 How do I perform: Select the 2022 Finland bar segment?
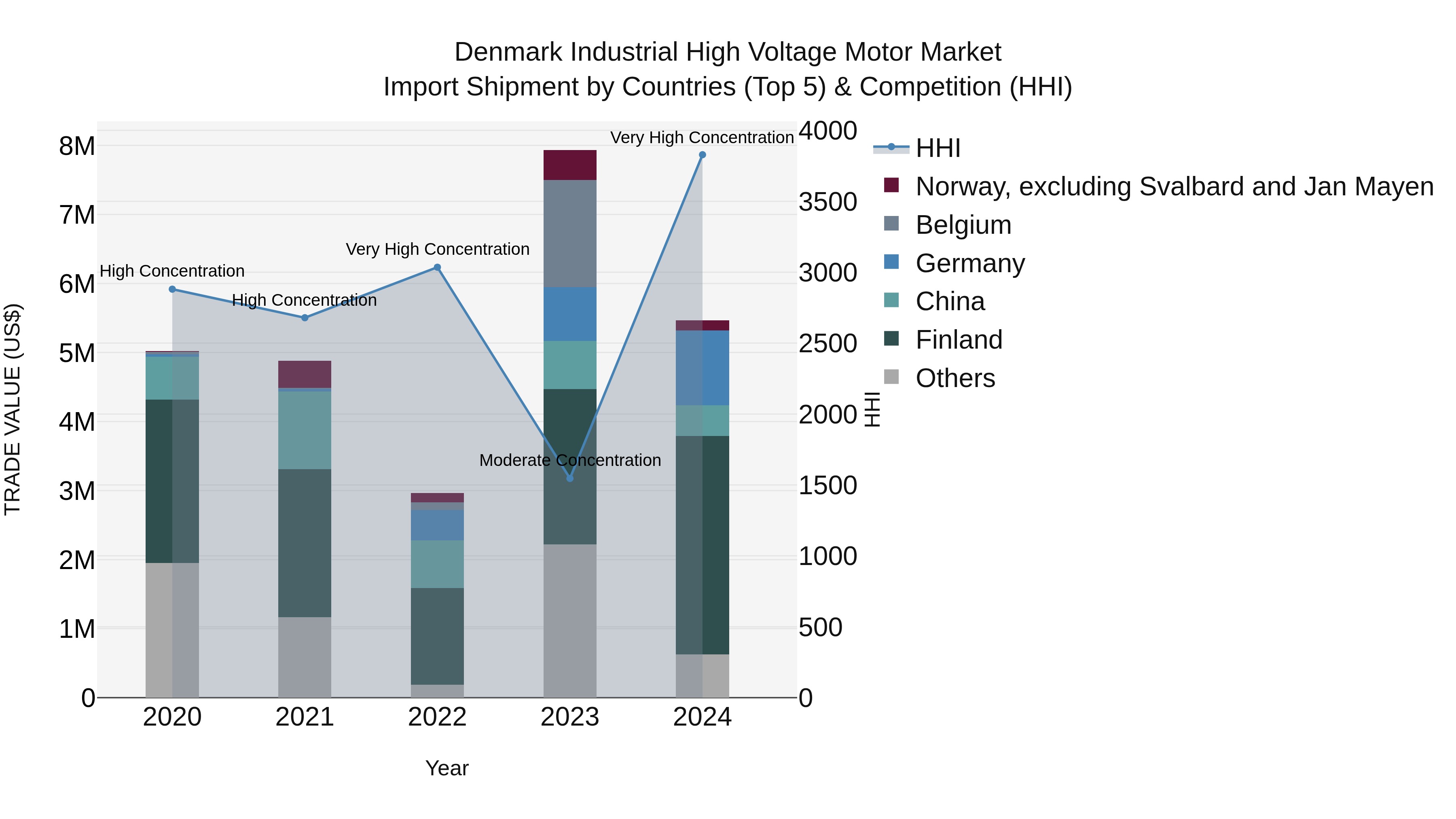[x=438, y=637]
